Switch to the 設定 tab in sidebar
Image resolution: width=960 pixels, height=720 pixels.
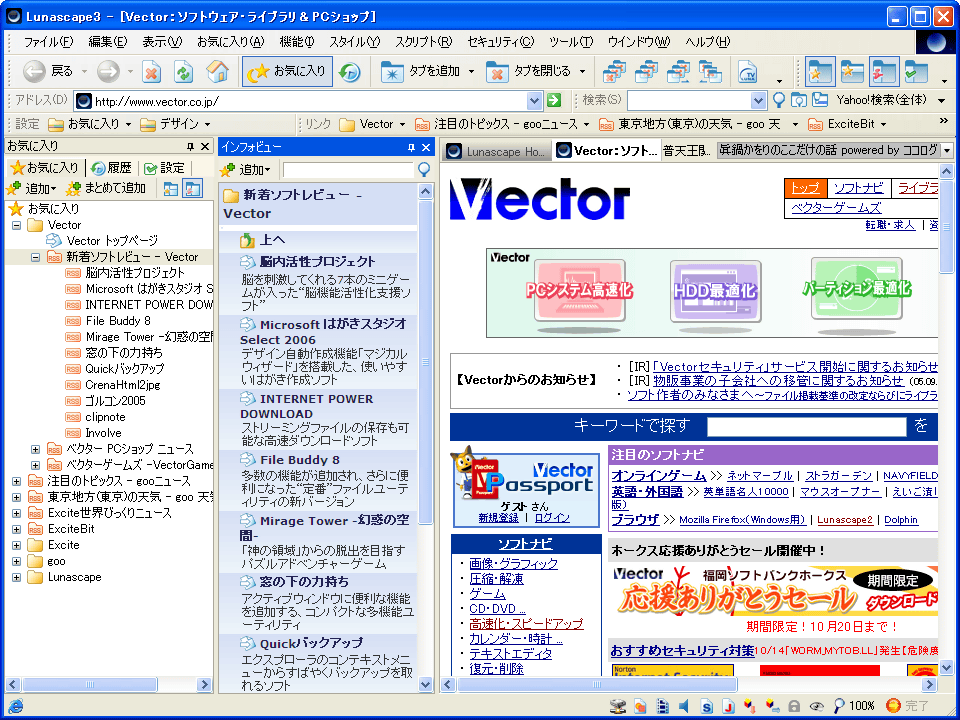tap(164, 168)
